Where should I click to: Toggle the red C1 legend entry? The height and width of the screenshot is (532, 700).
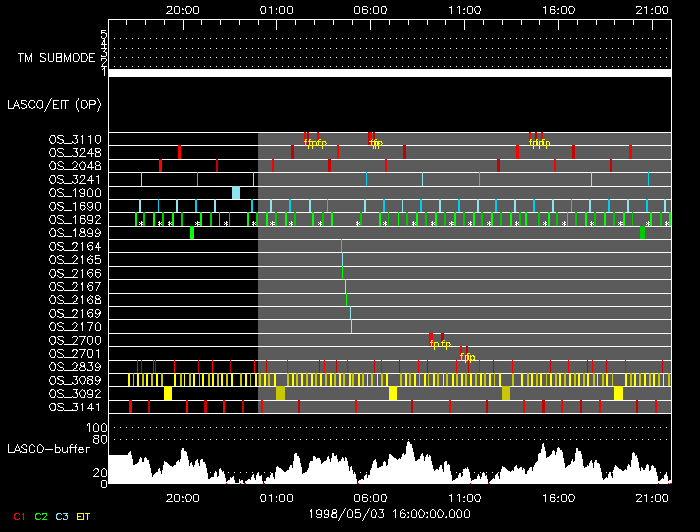point(18,515)
